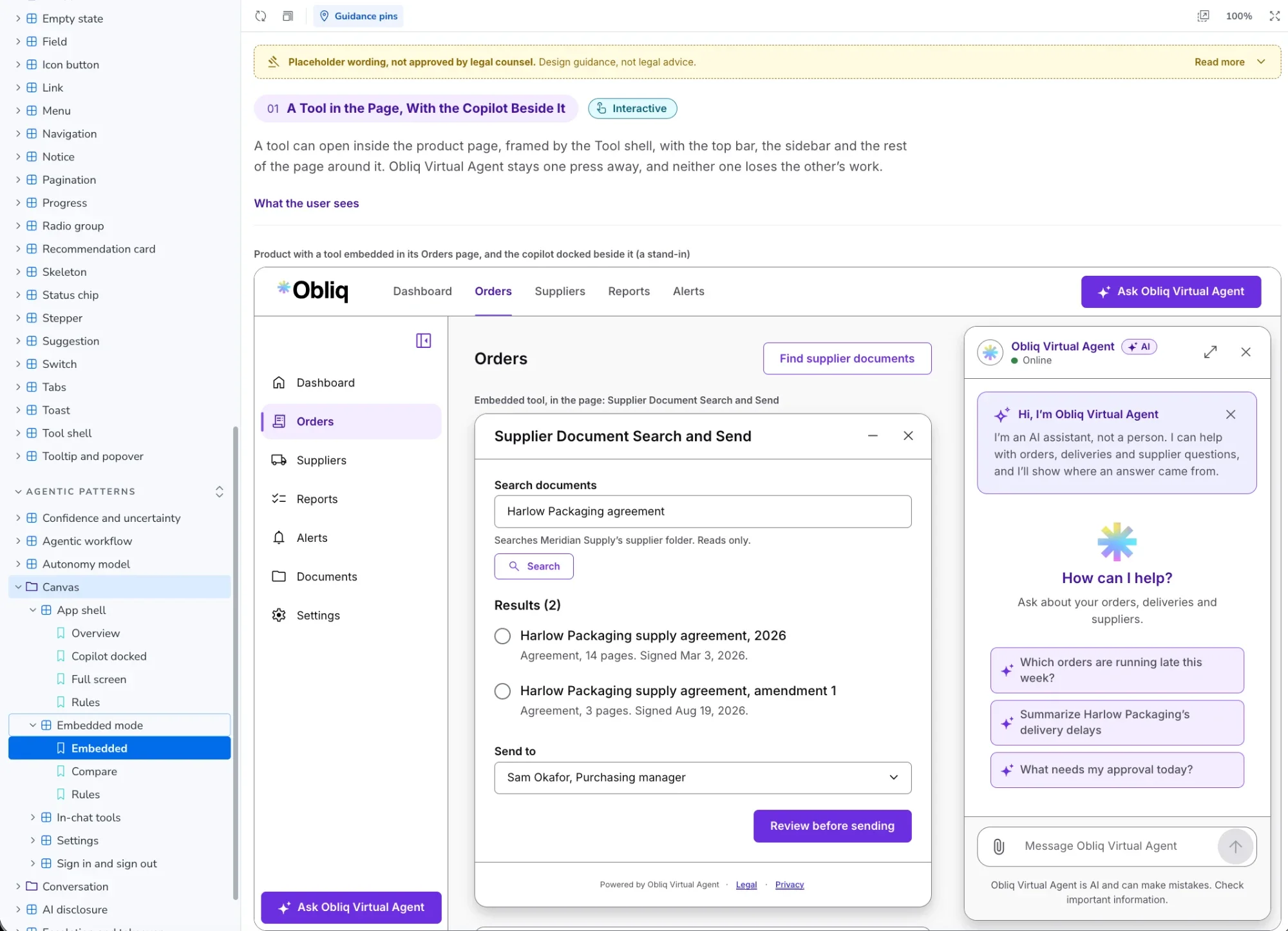Go to Dashboard top nav tab
1288x931 pixels.
tap(422, 291)
